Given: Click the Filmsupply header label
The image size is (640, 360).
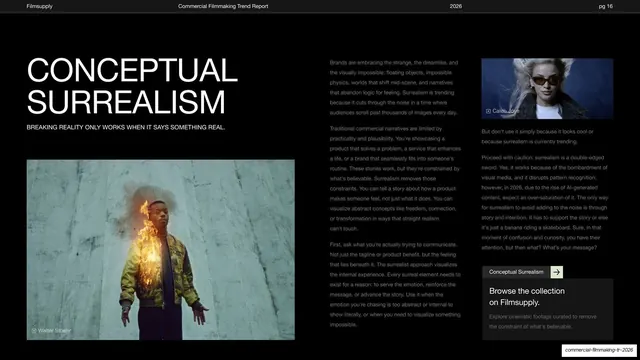Looking at the screenshot, I should coord(39,6).
